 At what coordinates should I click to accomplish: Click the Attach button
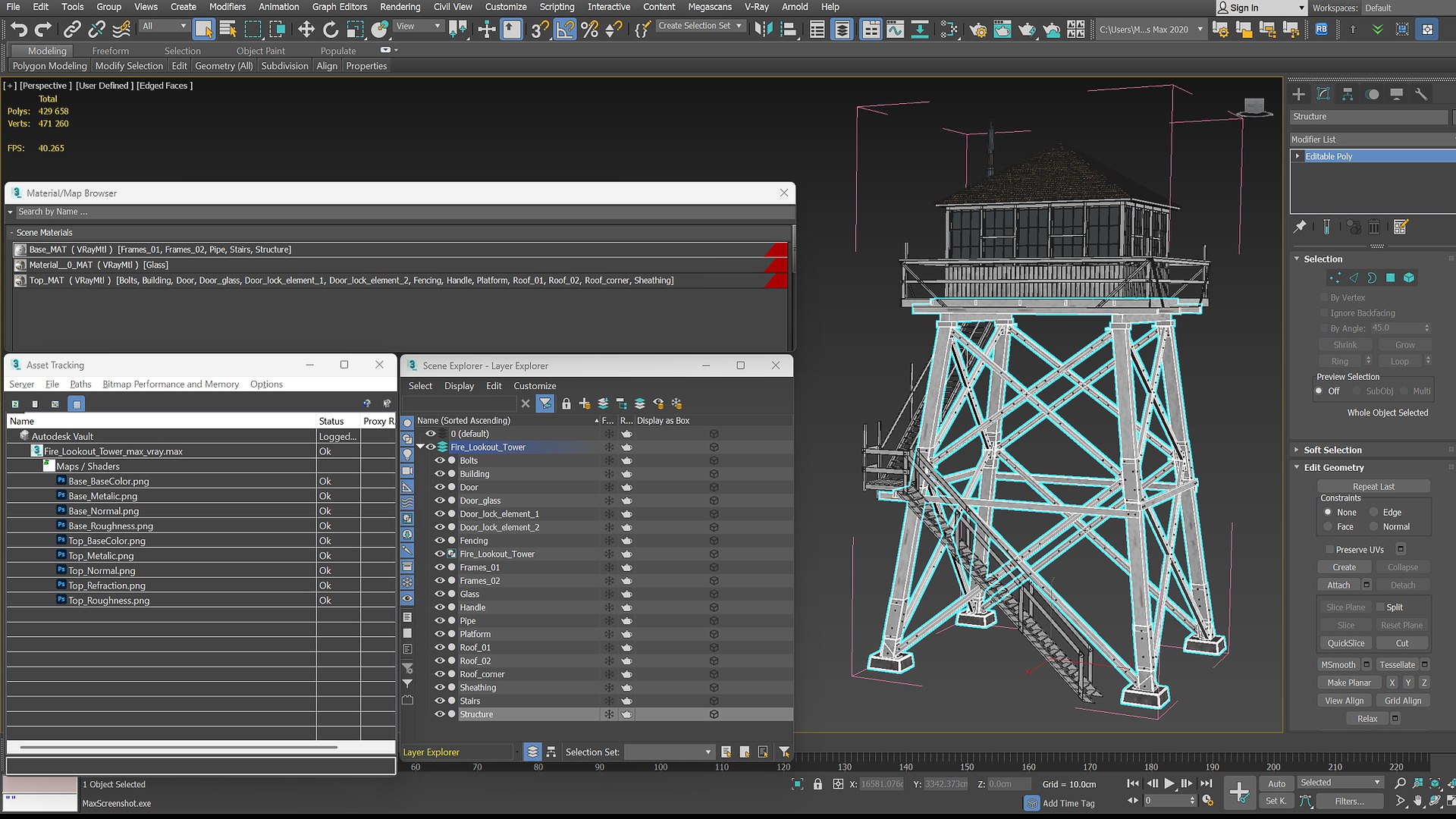coord(1338,585)
